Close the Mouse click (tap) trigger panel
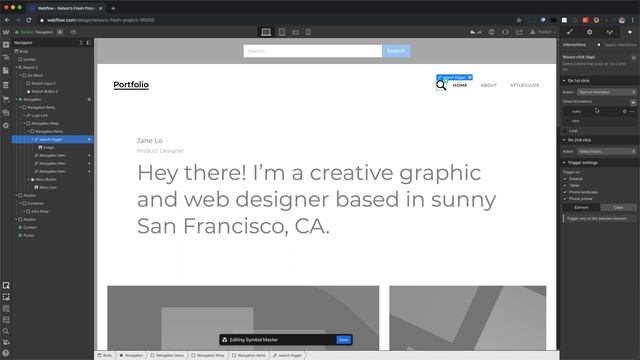 (633, 58)
